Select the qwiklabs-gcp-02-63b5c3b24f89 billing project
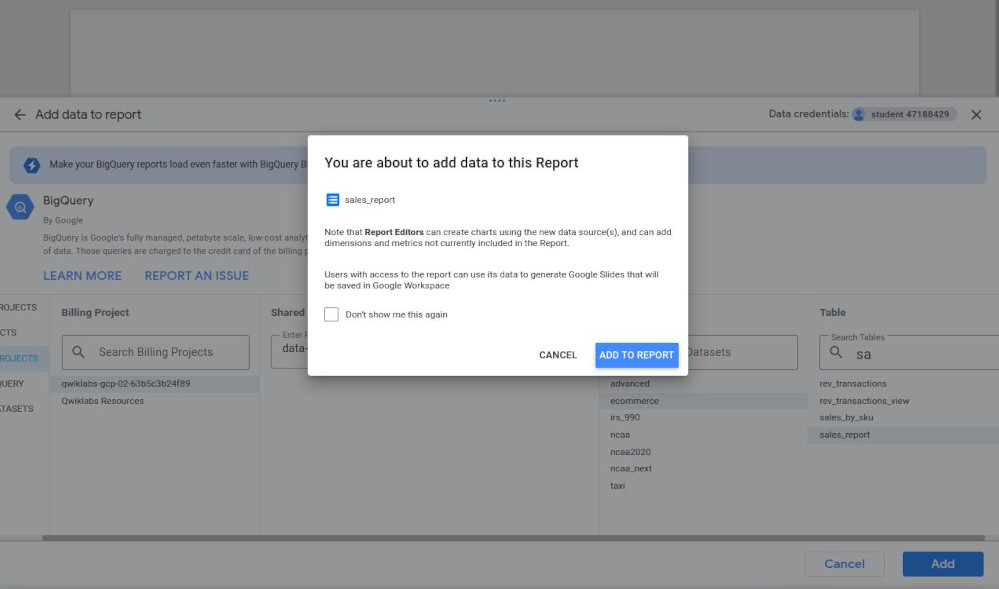Viewport: 999px width, 589px height. point(155,384)
